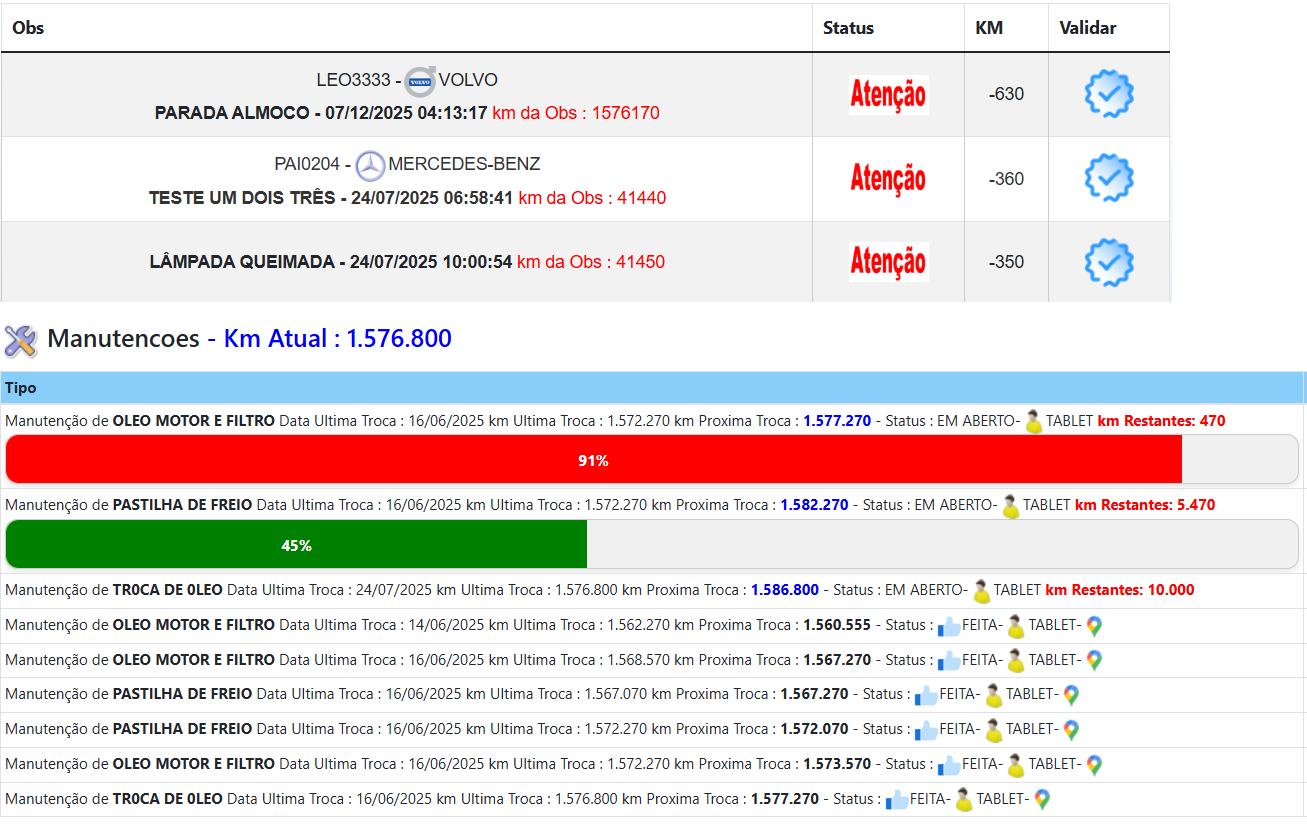1307x825 pixels.
Task: Click the Mercedes-Benz star logo
Action: [370, 165]
